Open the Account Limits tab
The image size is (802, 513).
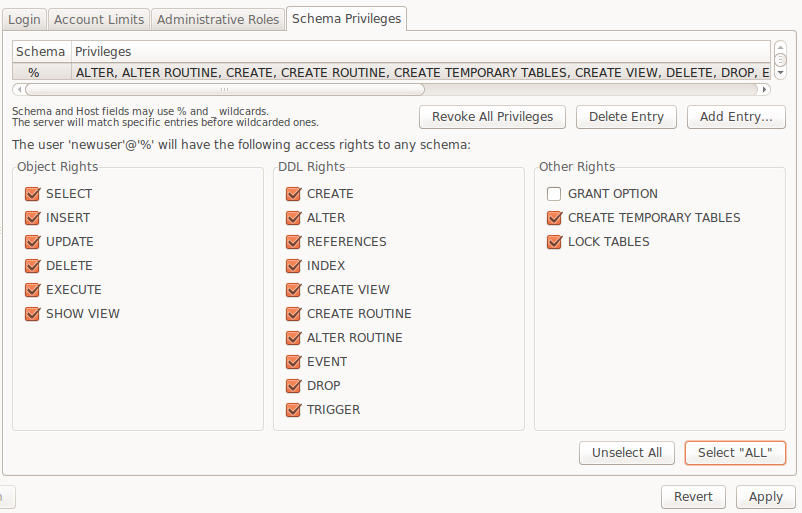pyautogui.click(x=99, y=20)
